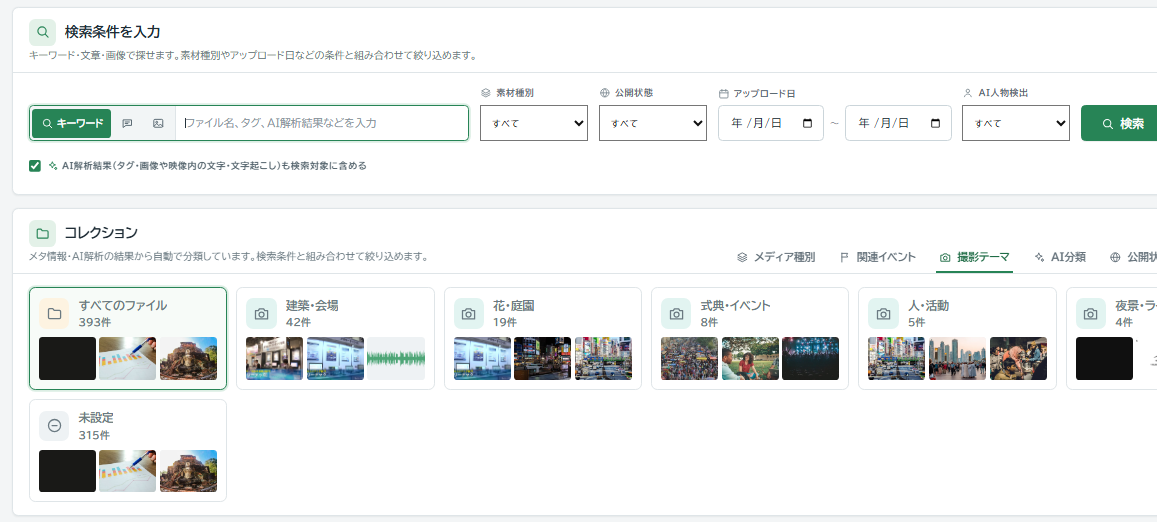Viewport: 1157px width, 522px height.
Task: Click camera icon on 式典・イベント card
Action: click(x=676, y=313)
